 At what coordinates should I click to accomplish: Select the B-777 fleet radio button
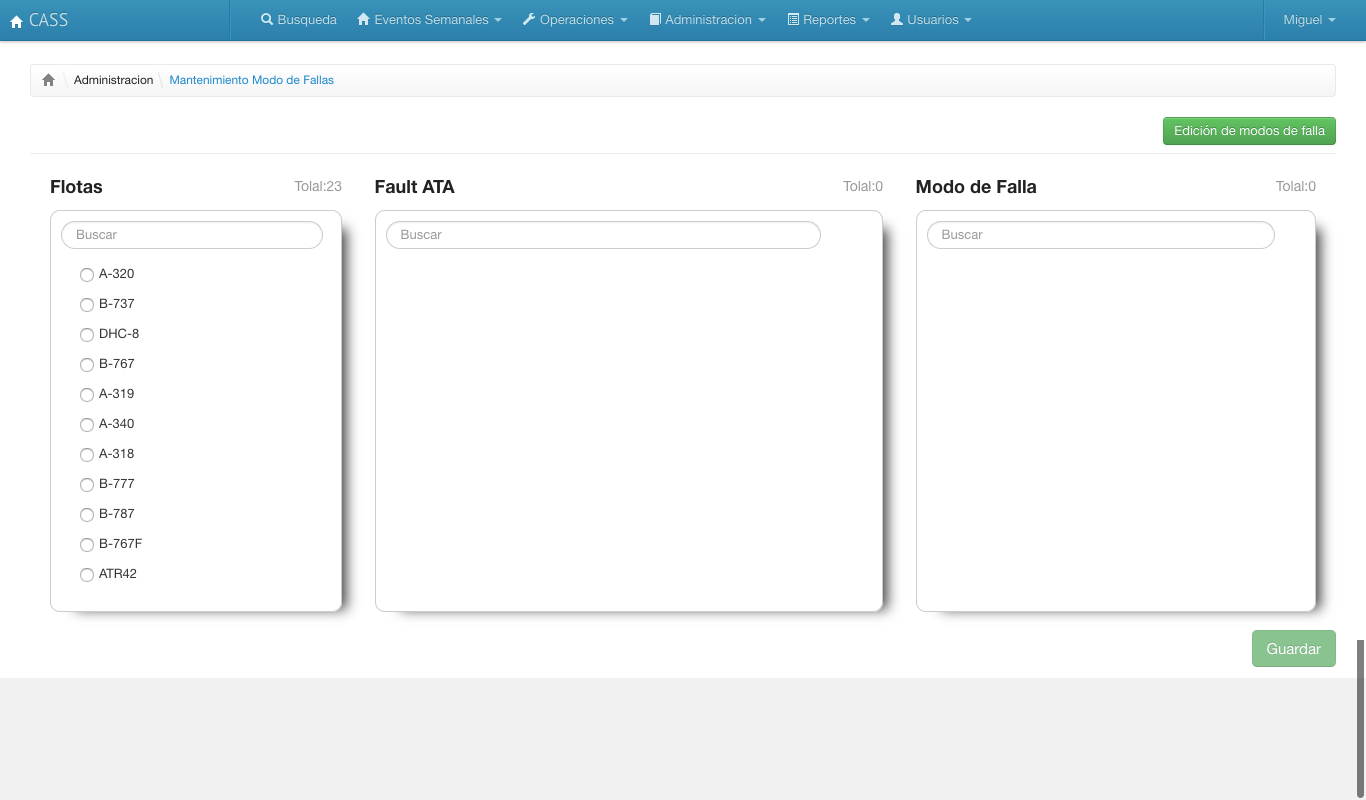[x=87, y=485]
